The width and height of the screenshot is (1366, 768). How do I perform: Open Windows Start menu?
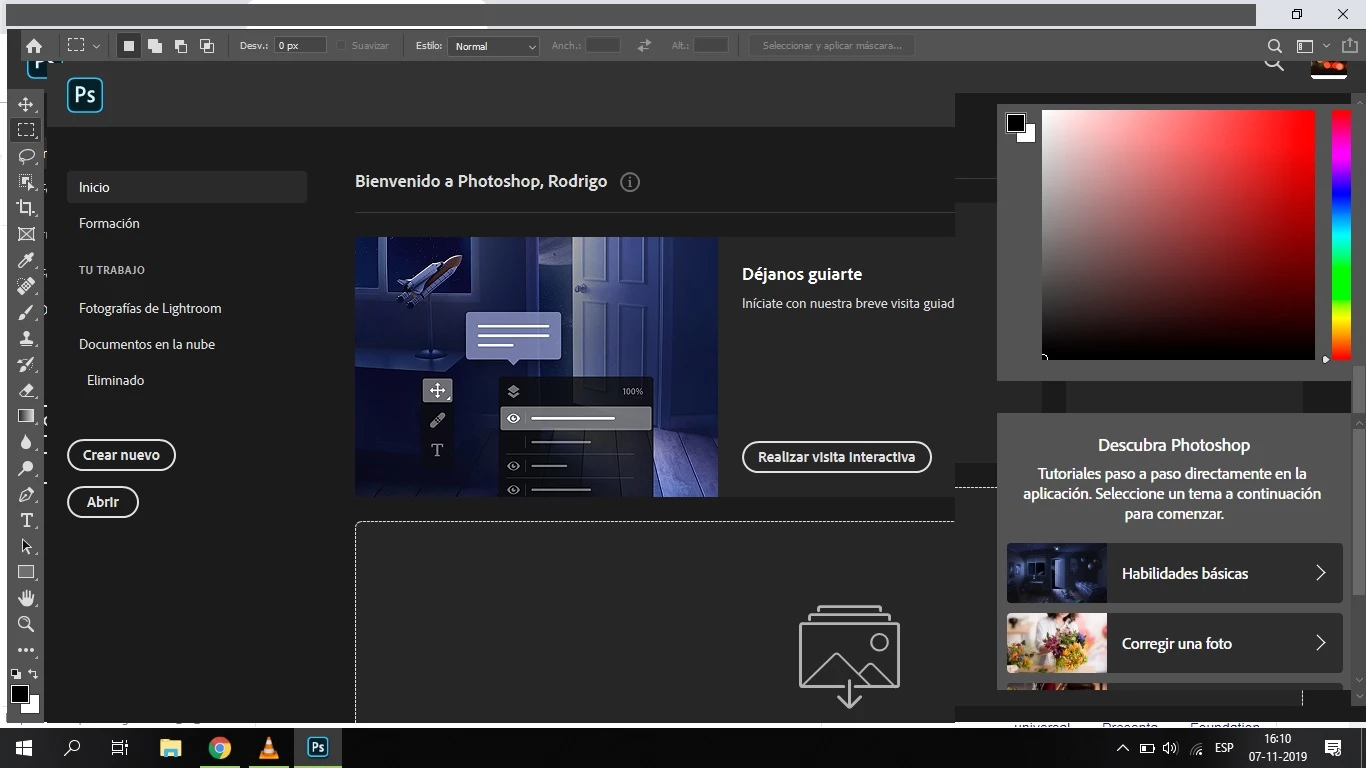[x=23, y=748]
